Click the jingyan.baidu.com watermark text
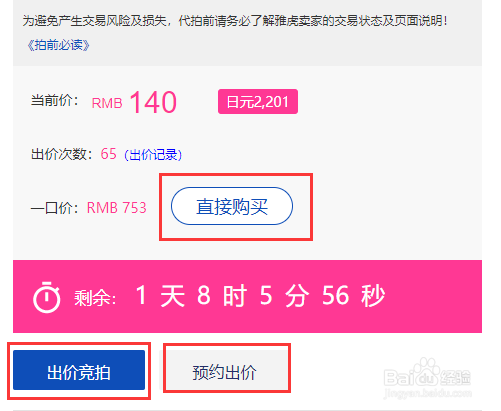Viewport: 501px width, 411px height. (427, 392)
